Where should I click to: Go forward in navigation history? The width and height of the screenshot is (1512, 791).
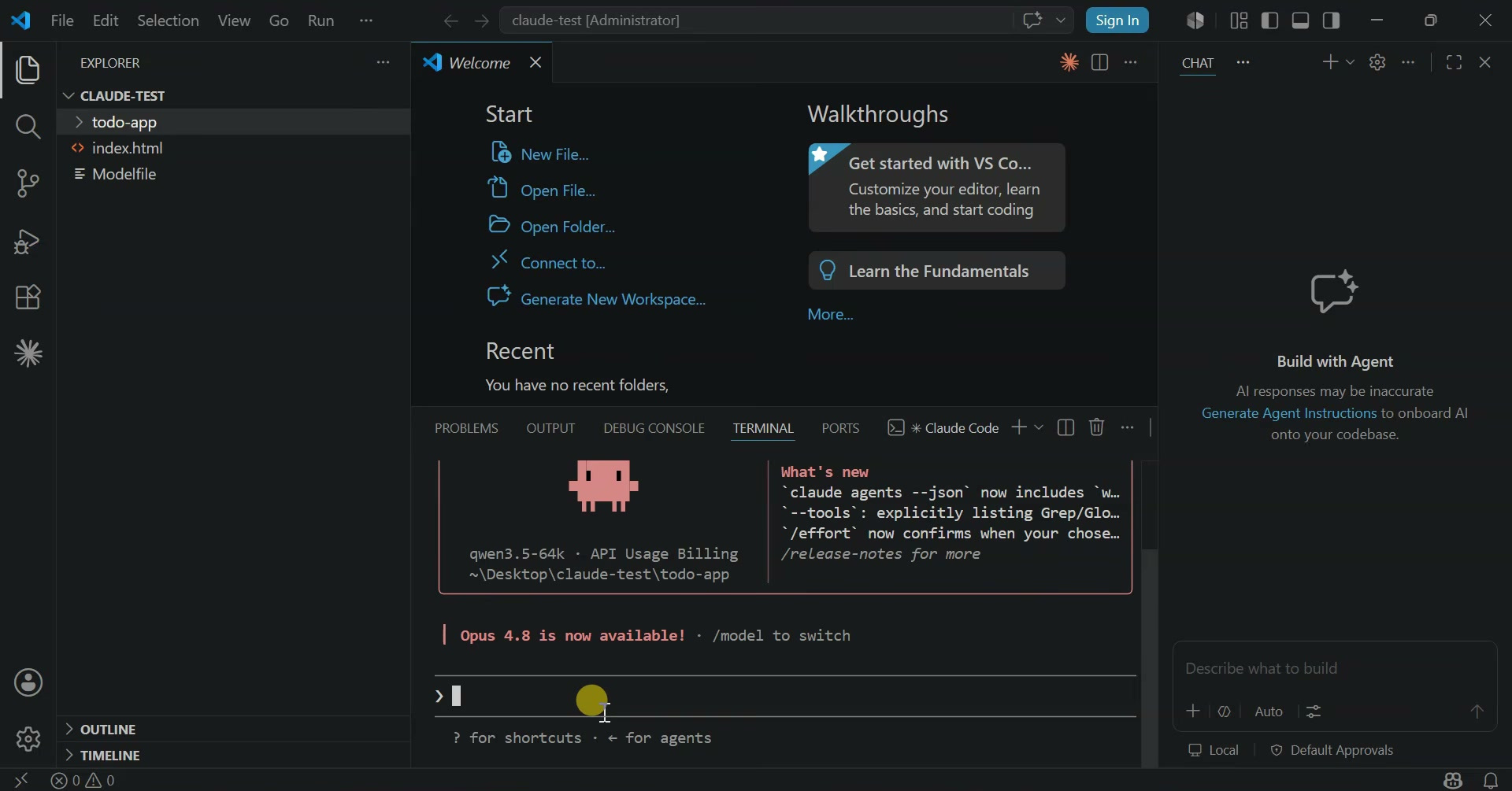pyautogui.click(x=482, y=21)
